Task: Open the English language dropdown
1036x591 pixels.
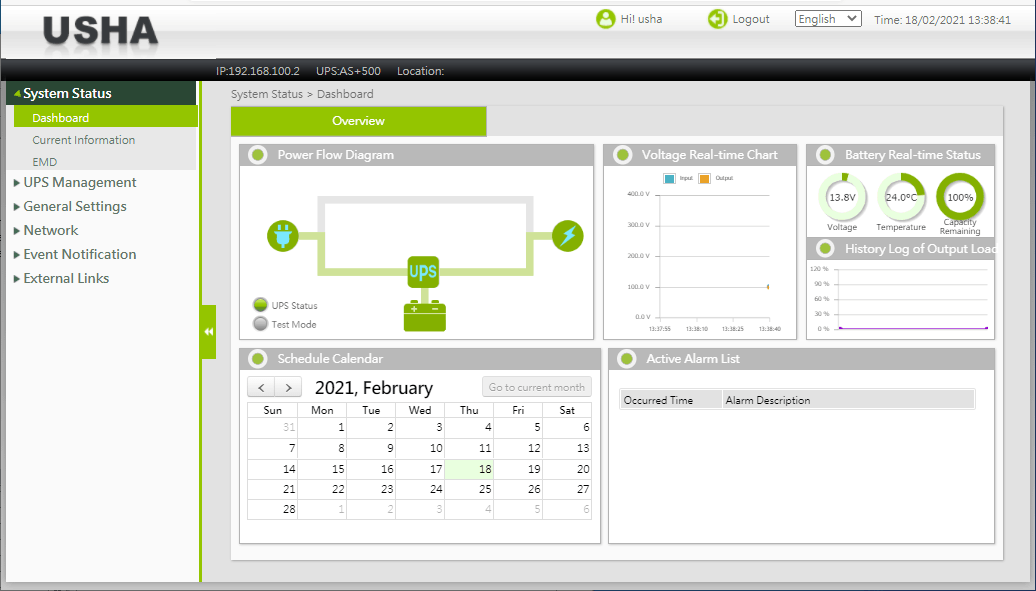Action: tap(827, 19)
